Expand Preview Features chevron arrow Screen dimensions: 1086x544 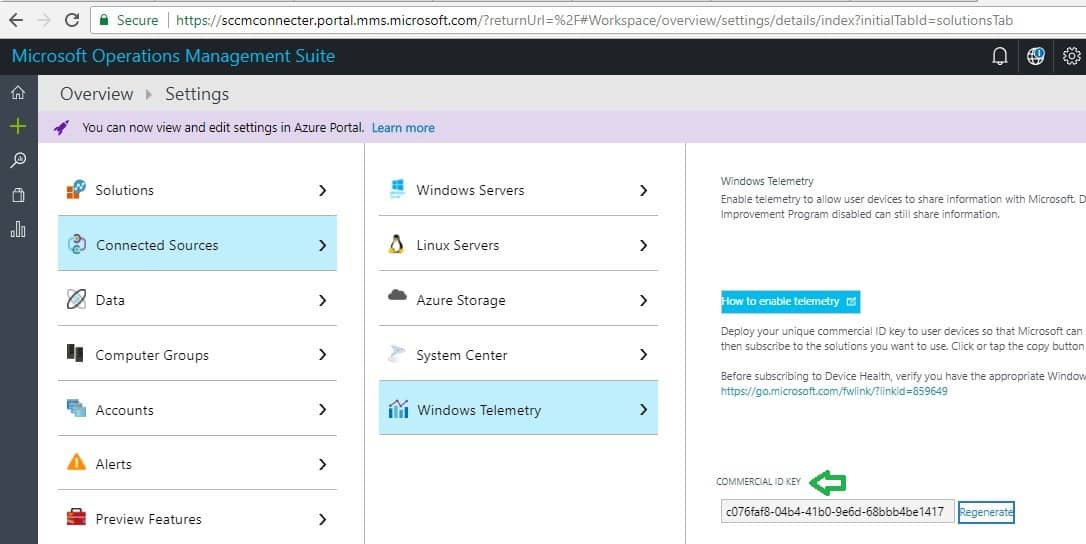[322, 518]
